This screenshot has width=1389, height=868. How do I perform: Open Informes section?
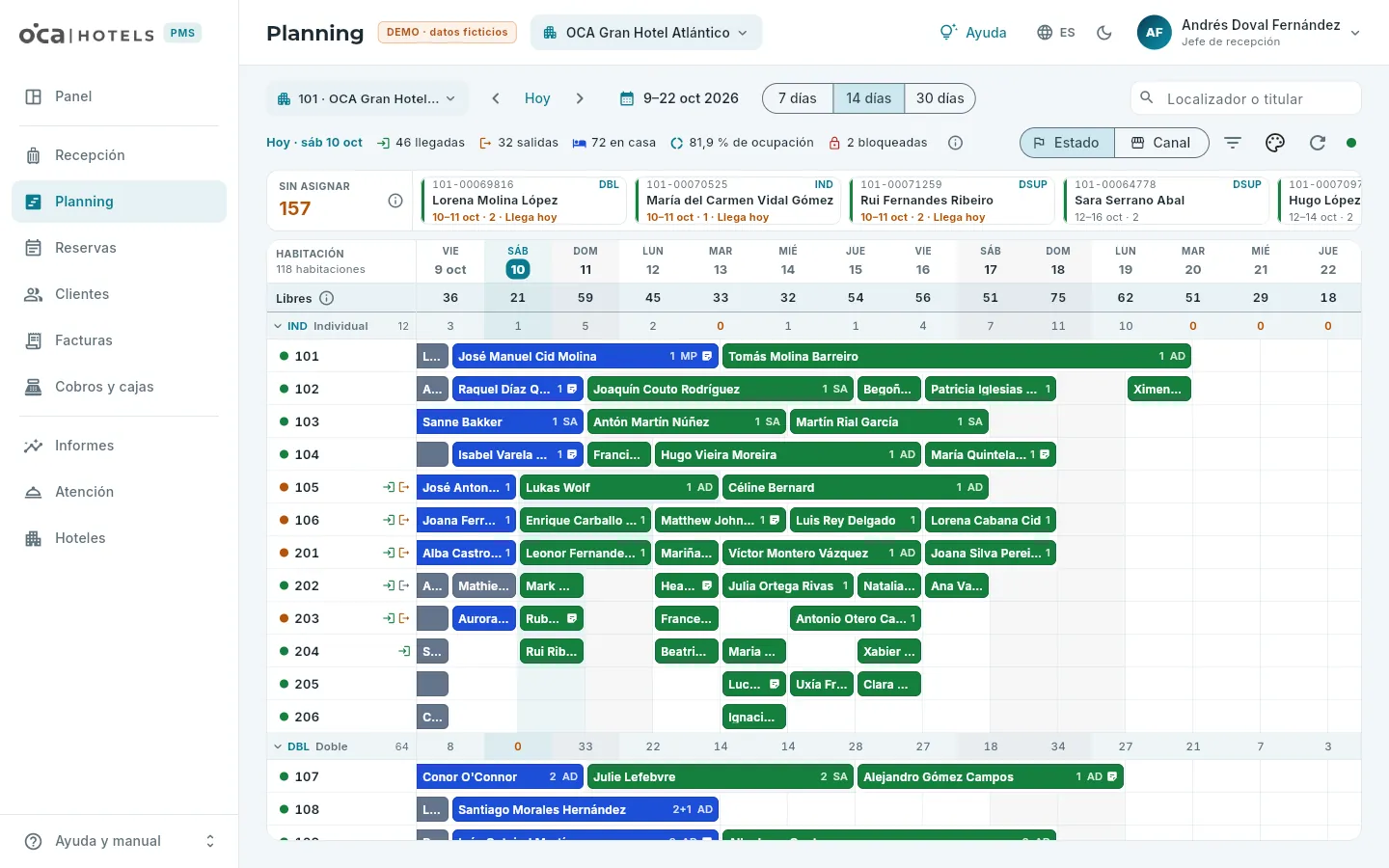pyautogui.click(x=120, y=446)
